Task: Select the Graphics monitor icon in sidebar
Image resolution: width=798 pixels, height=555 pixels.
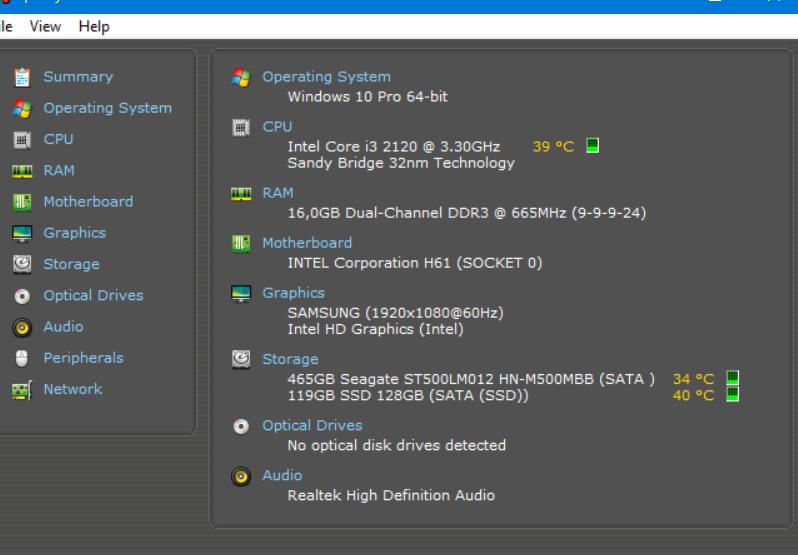Action: pyautogui.click(x=22, y=233)
